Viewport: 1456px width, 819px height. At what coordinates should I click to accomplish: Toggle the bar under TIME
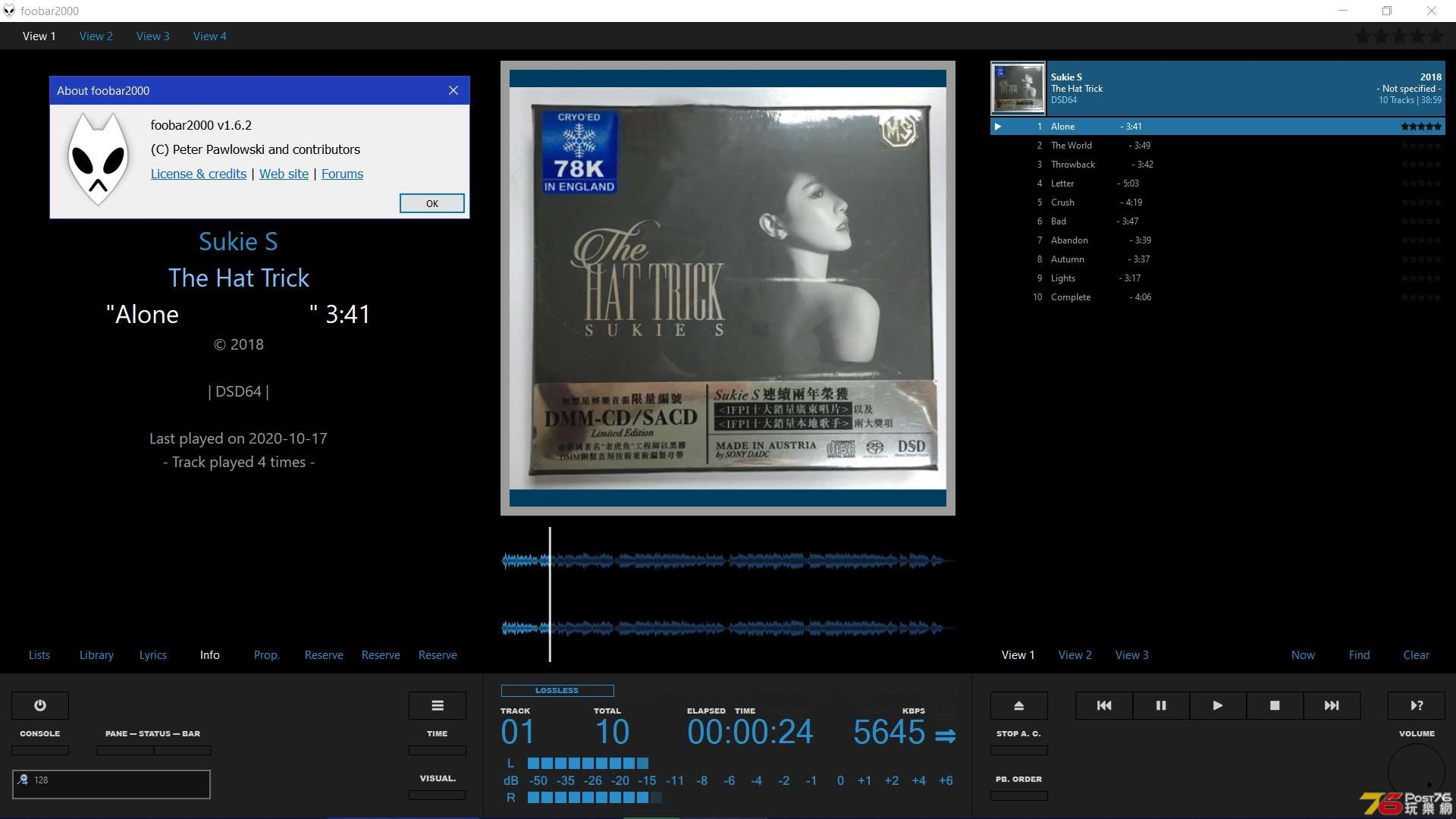pyautogui.click(x=438, y=750)
